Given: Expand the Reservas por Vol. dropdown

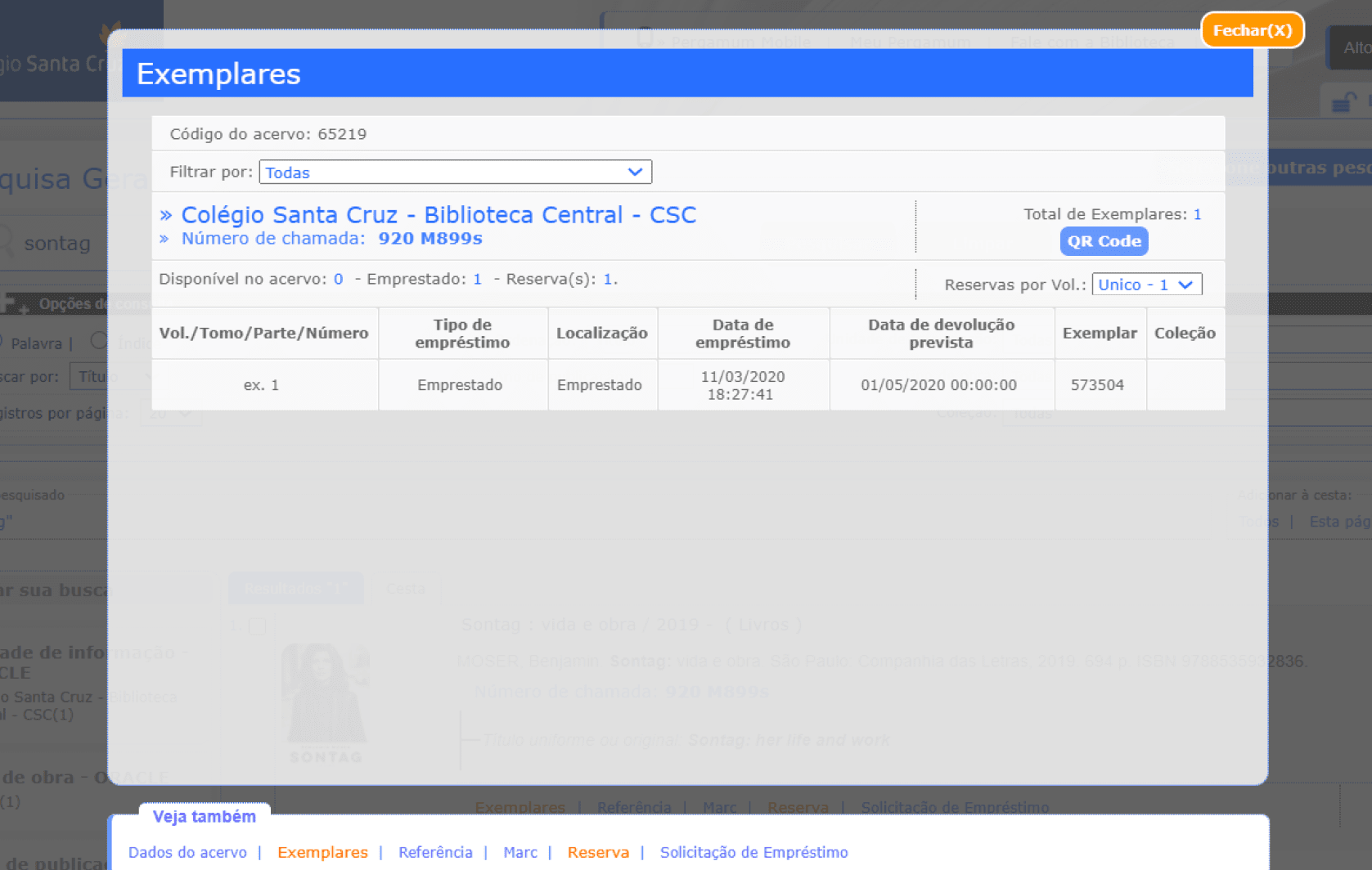Looking at the screenshot, I should point(1146,285).
